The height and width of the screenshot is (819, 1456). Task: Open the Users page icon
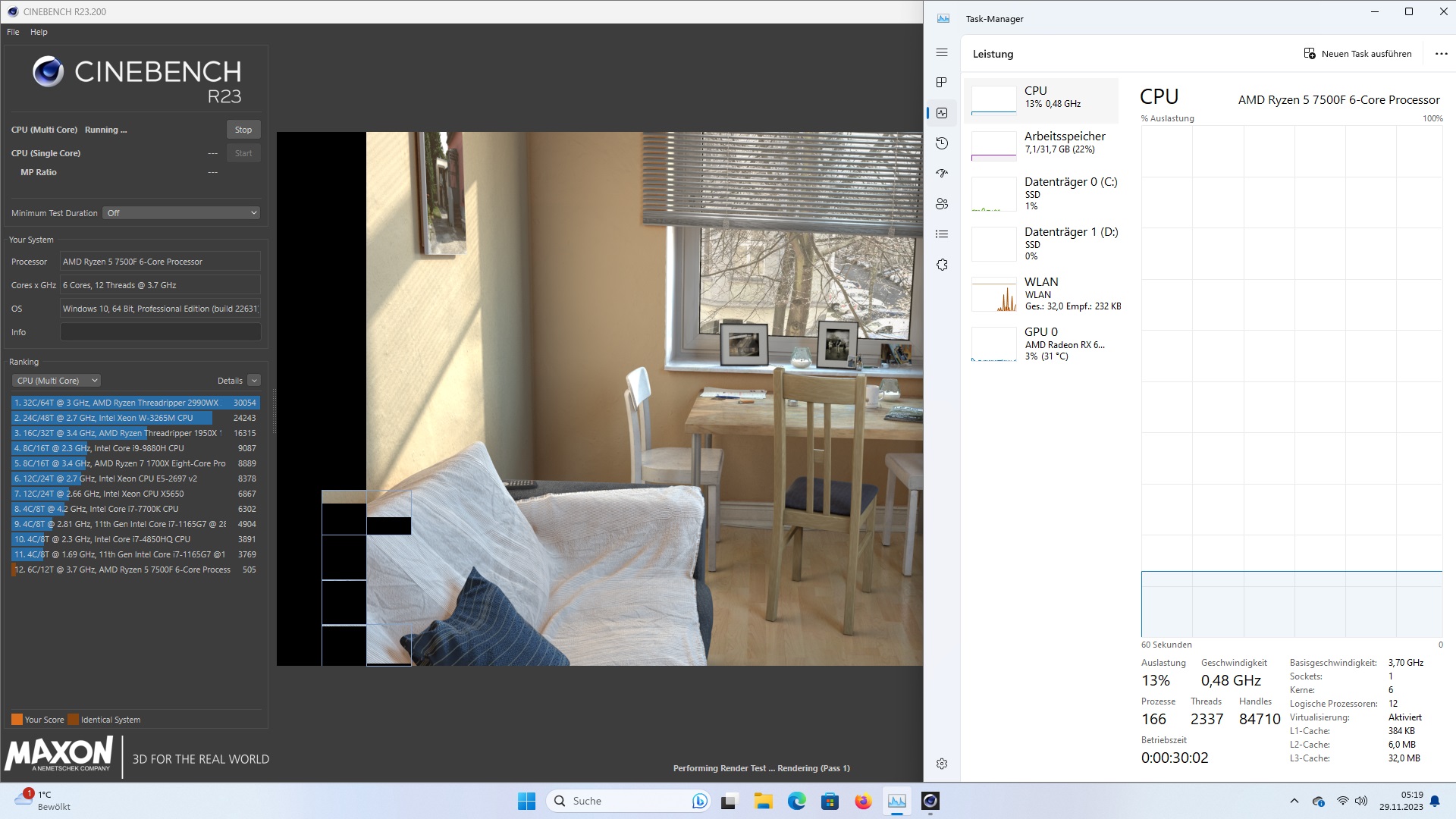(x=942, y=204)
